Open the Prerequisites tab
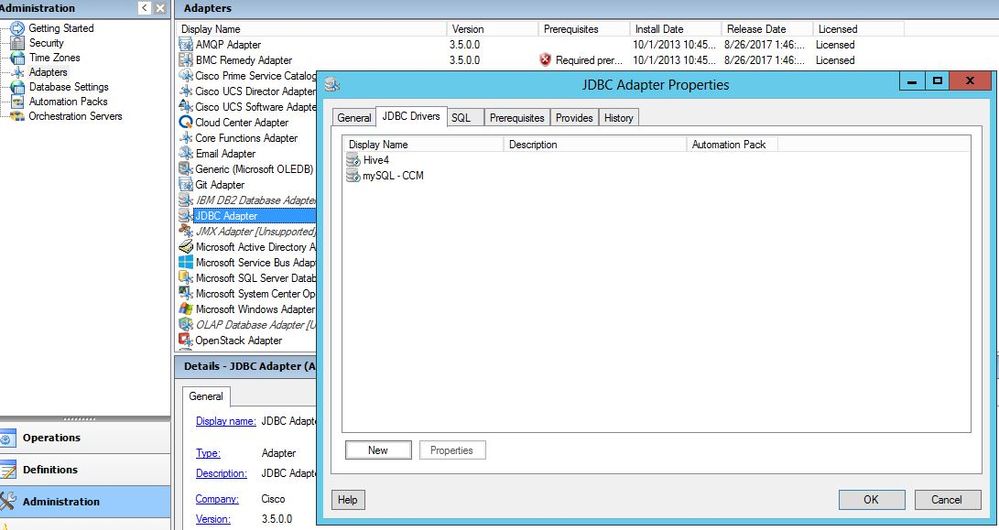 517,118
